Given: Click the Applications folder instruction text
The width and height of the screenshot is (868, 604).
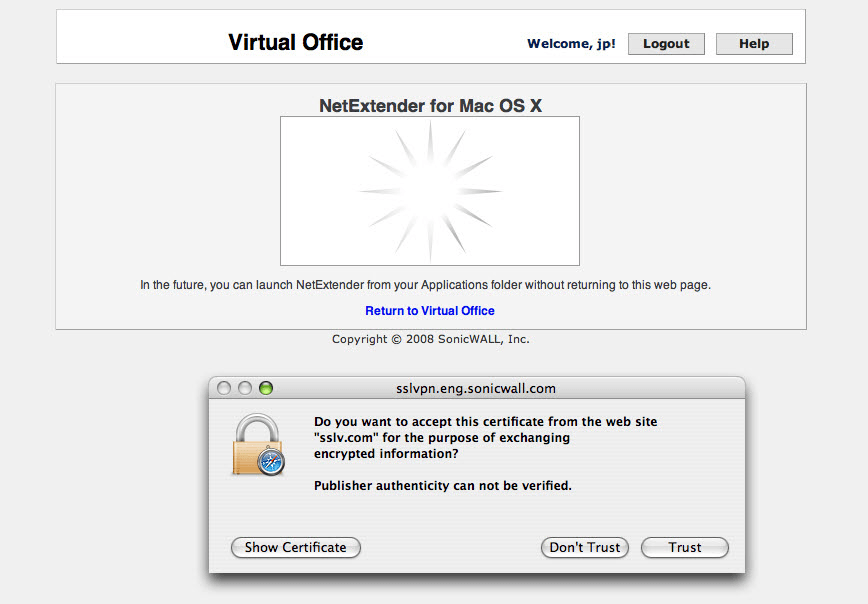Looking at the screenshot, I should (x=425, y=284).
